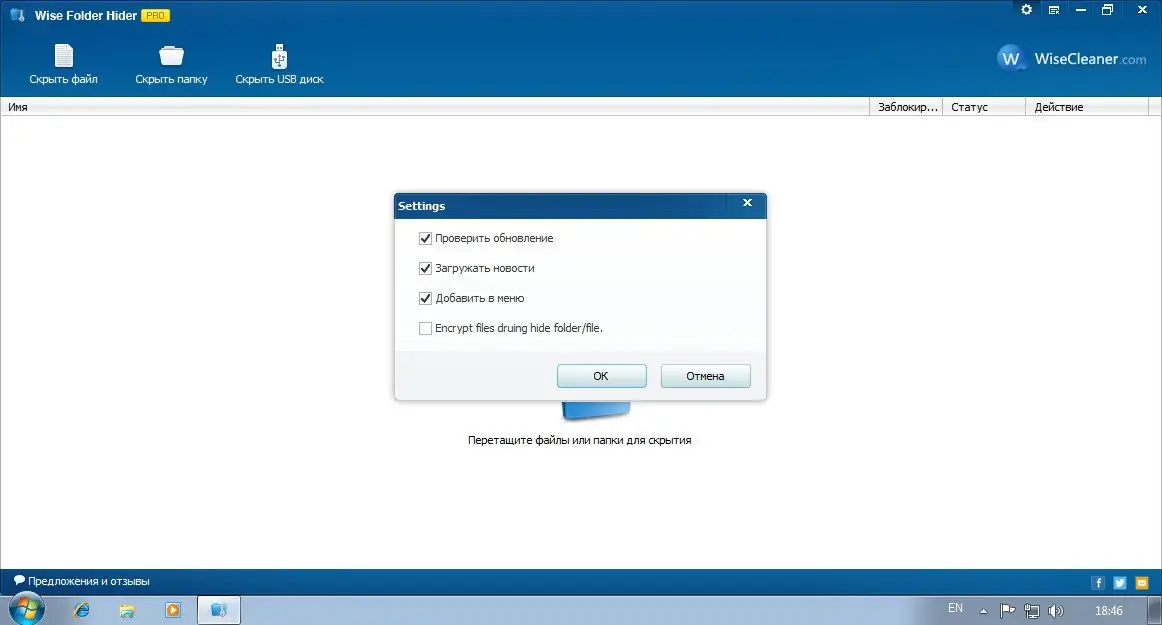This screenshot has height=625, width=1162.
Task: Click the Wise Folder Hider title bar logo
Action: pyautogui.click(x=18, y=15)
